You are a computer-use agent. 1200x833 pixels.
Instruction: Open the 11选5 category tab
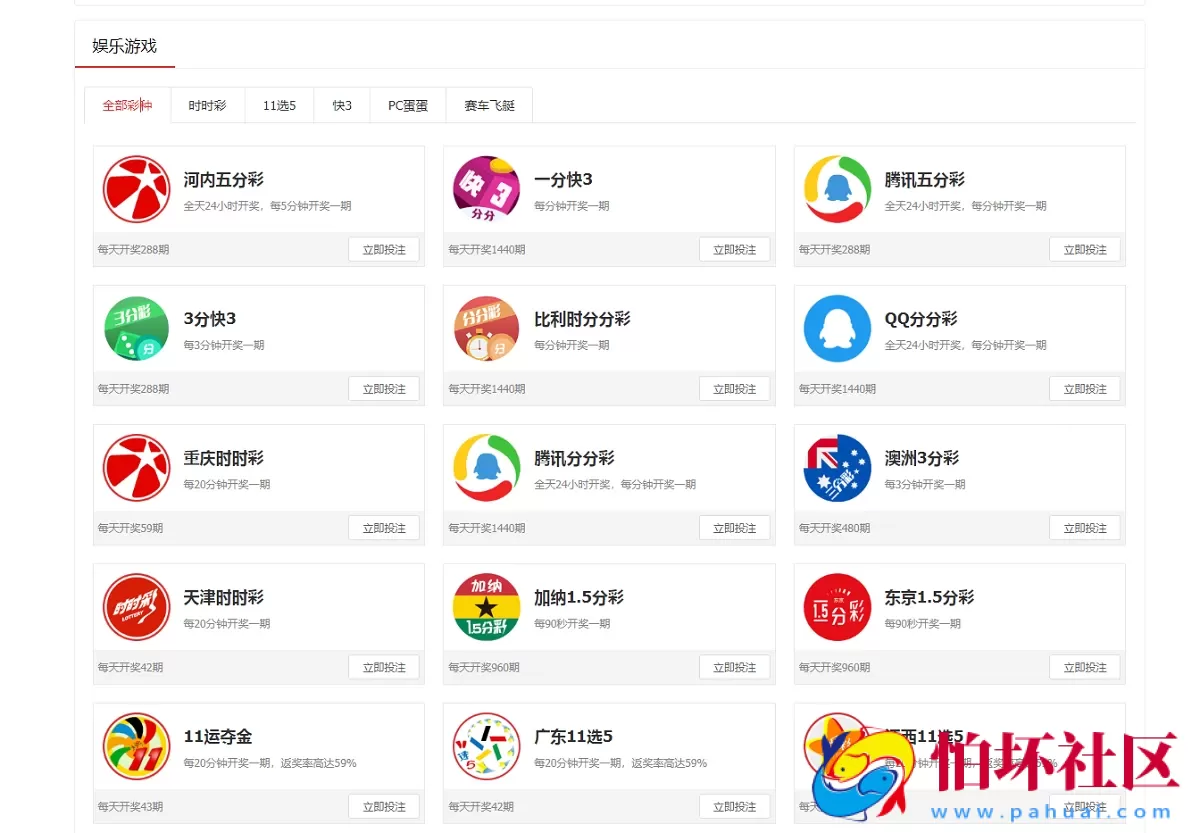278,105
